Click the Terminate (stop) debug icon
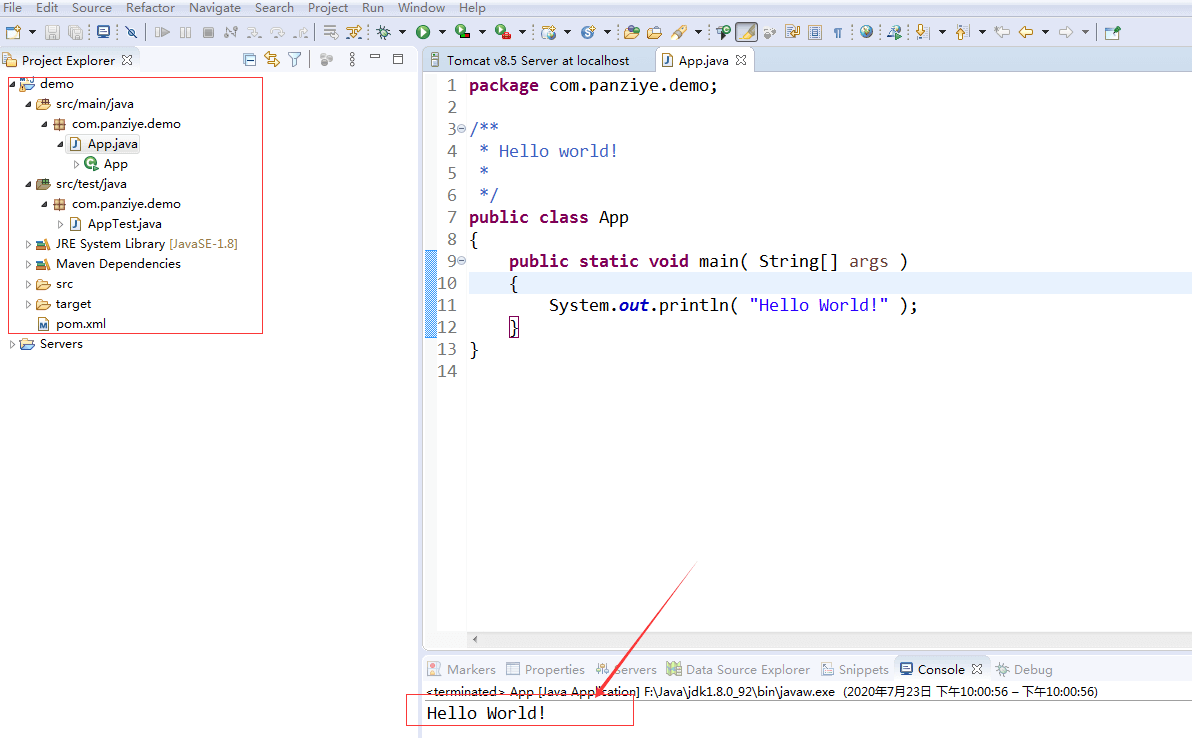1192x738 pixels. [x=208, y=32]
